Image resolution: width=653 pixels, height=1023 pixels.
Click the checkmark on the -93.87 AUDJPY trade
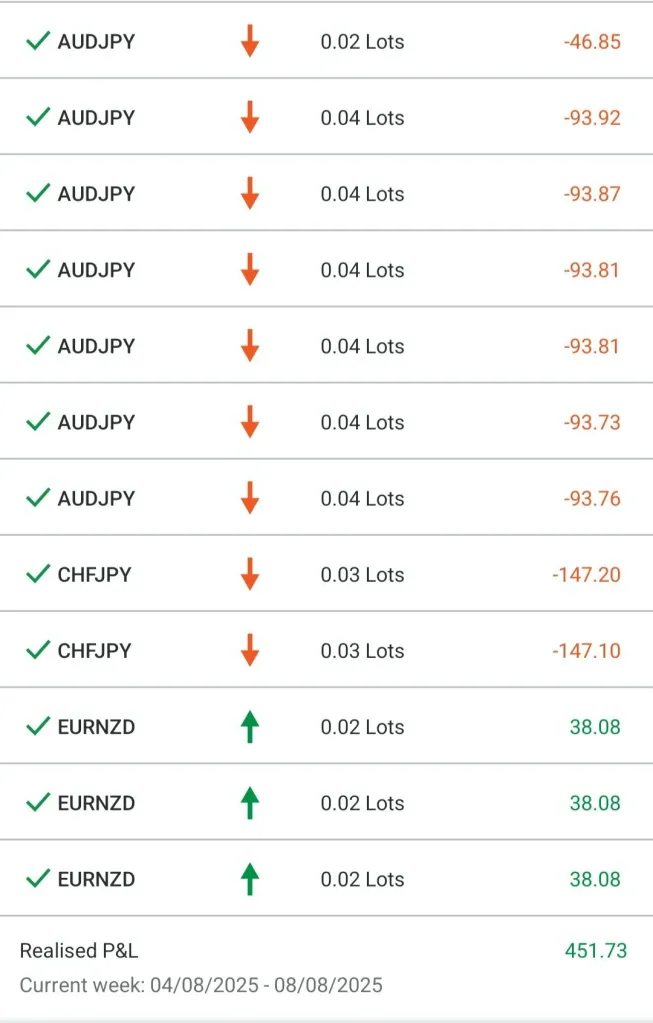[38, 193]
